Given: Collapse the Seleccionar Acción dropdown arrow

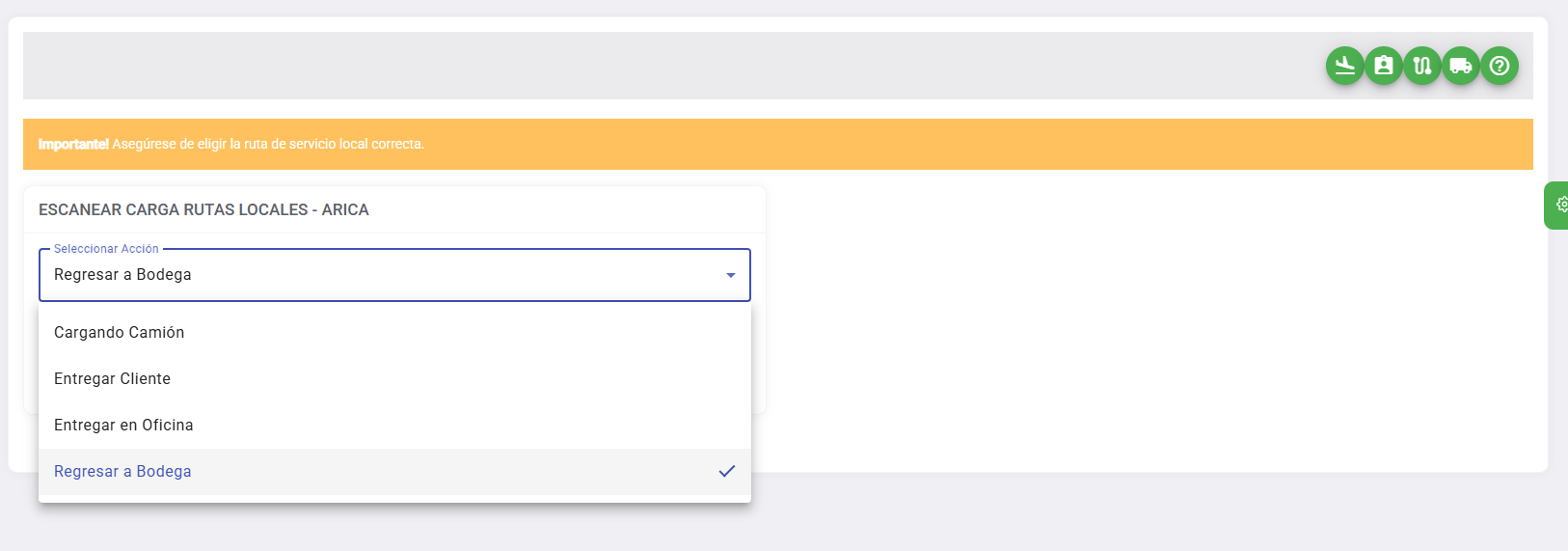Looking at the screenshot, I should (730, 275).
